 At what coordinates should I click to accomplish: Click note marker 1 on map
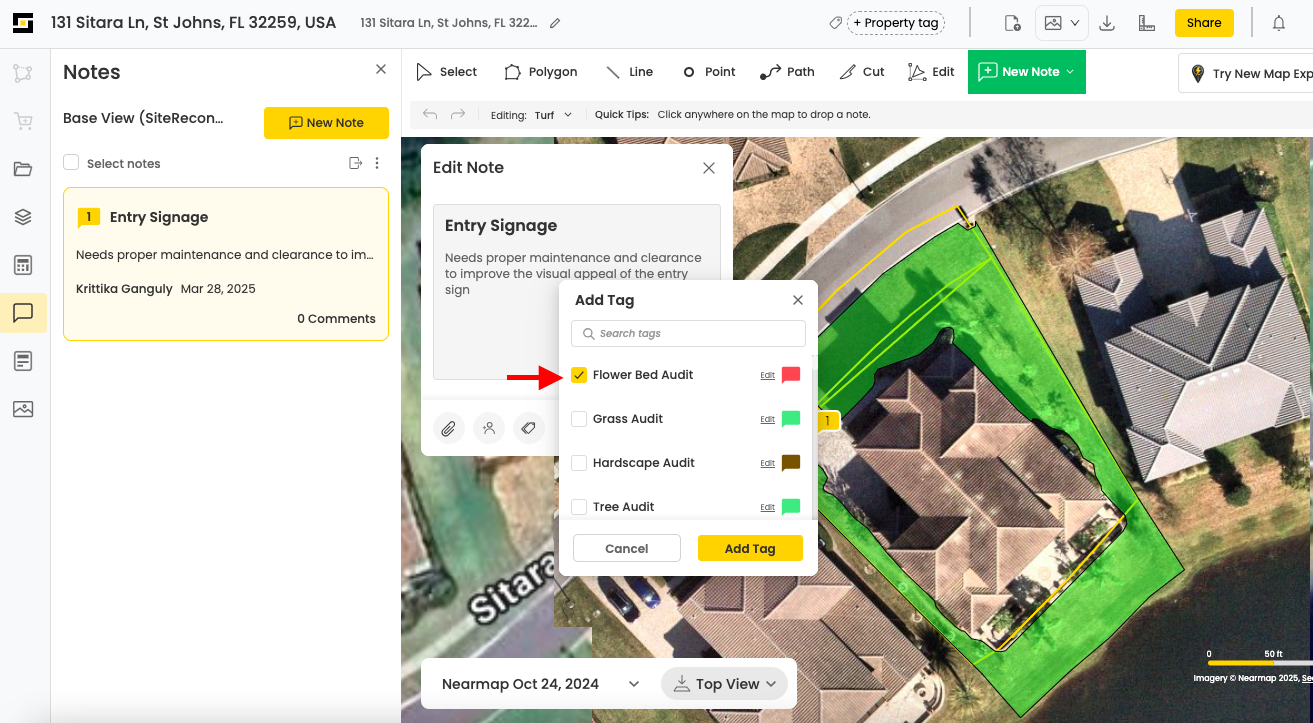point(827,421)
